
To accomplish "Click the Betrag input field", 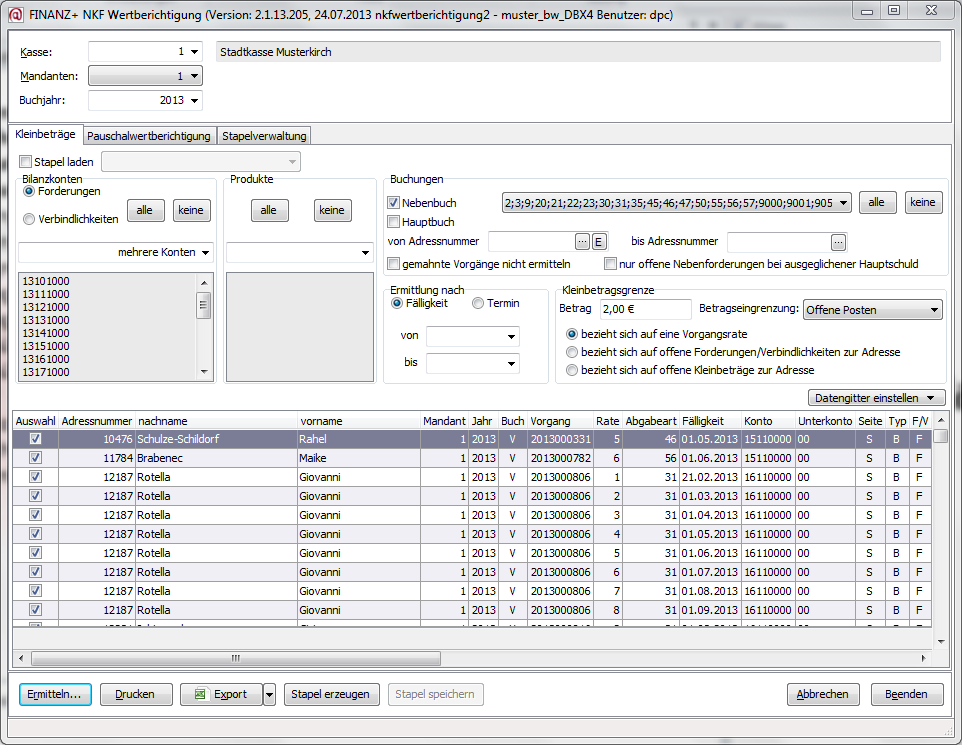I will click(x=645, y=309).
